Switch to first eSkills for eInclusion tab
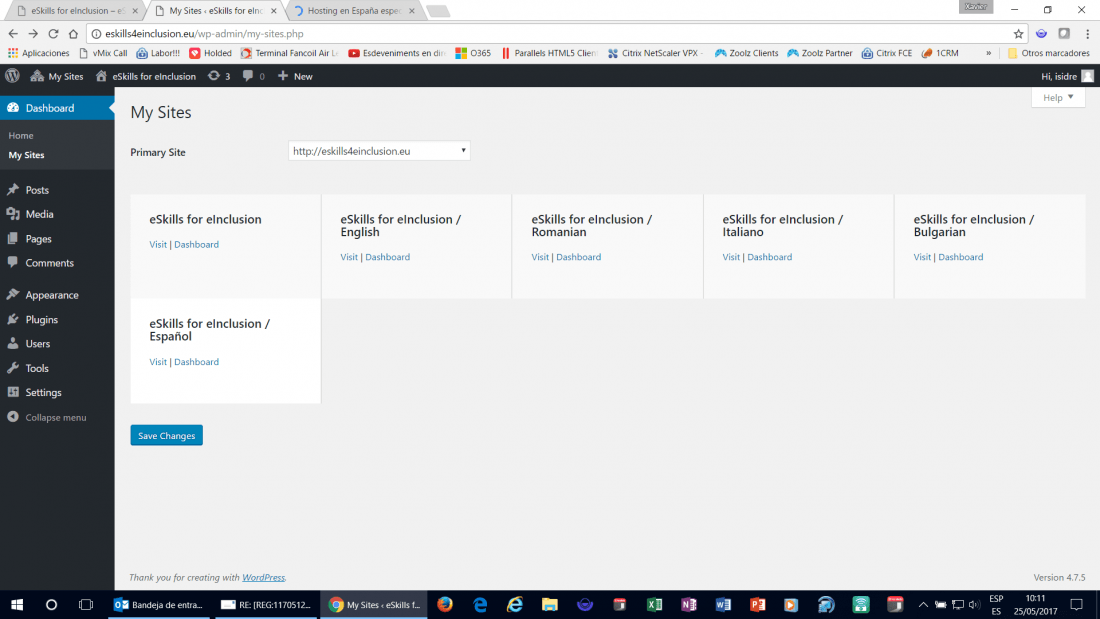Screen dimensions: 1100x619 pos(74,11)
